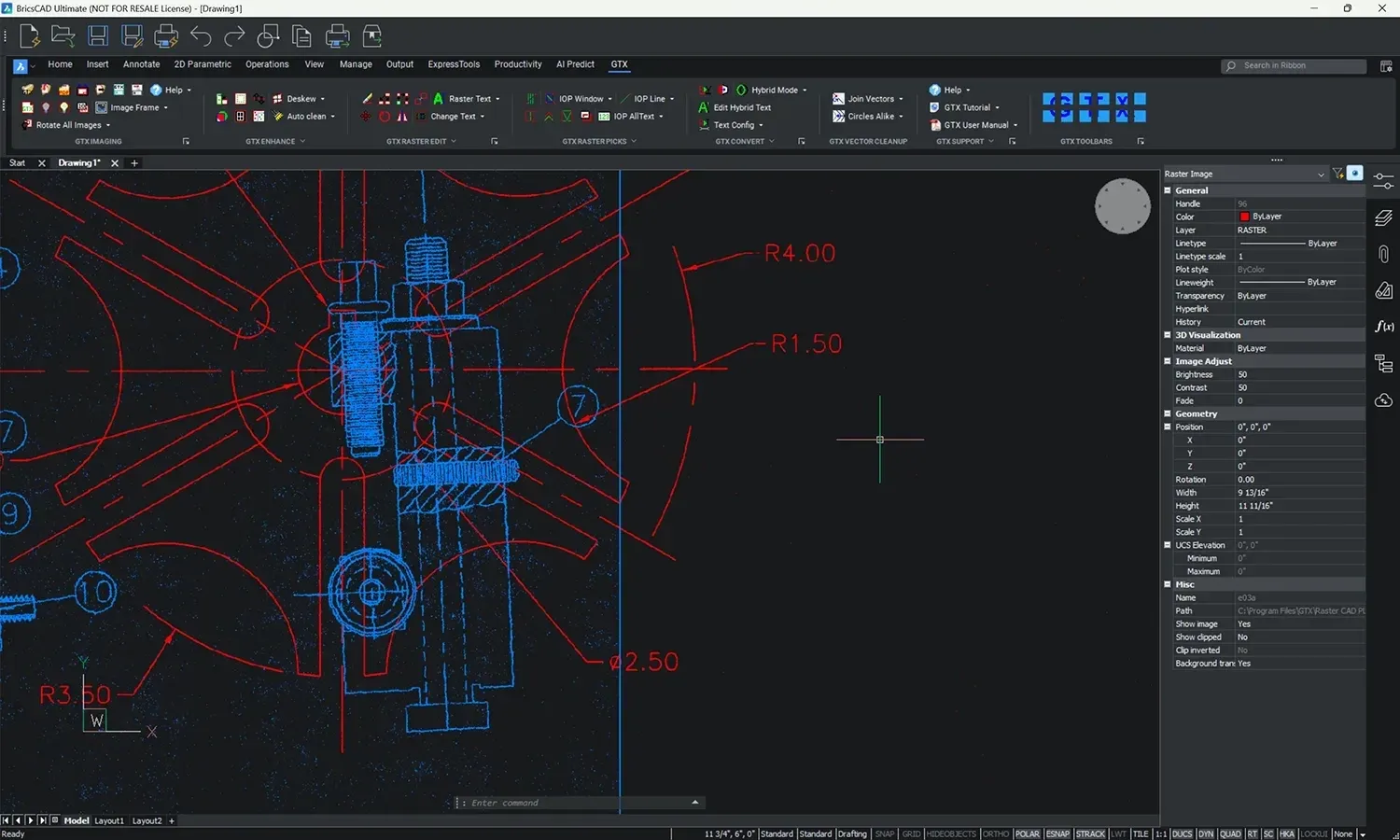The image size is (1400, 840).
Task: Click the 1:1 annotation scale in status bar
Action: 1161,833
